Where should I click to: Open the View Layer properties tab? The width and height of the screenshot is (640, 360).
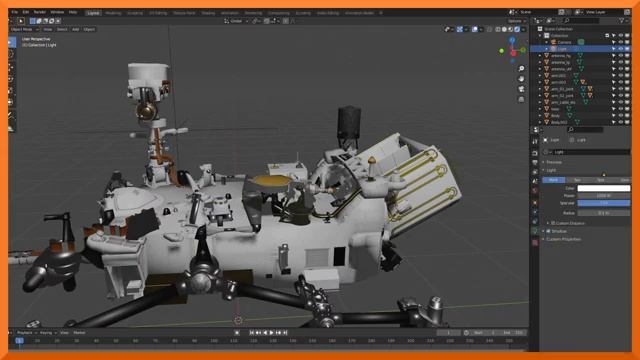[535, 172]
